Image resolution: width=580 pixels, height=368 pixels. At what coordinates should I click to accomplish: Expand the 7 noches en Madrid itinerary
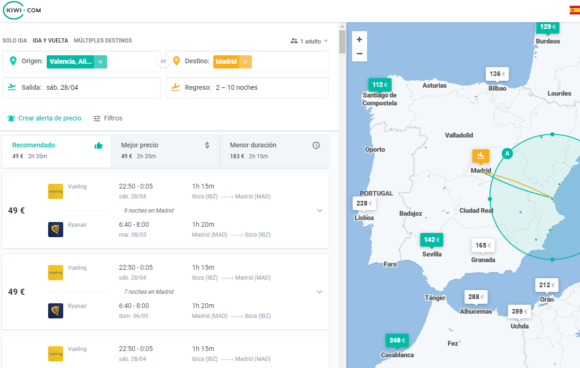pos(320,292)
